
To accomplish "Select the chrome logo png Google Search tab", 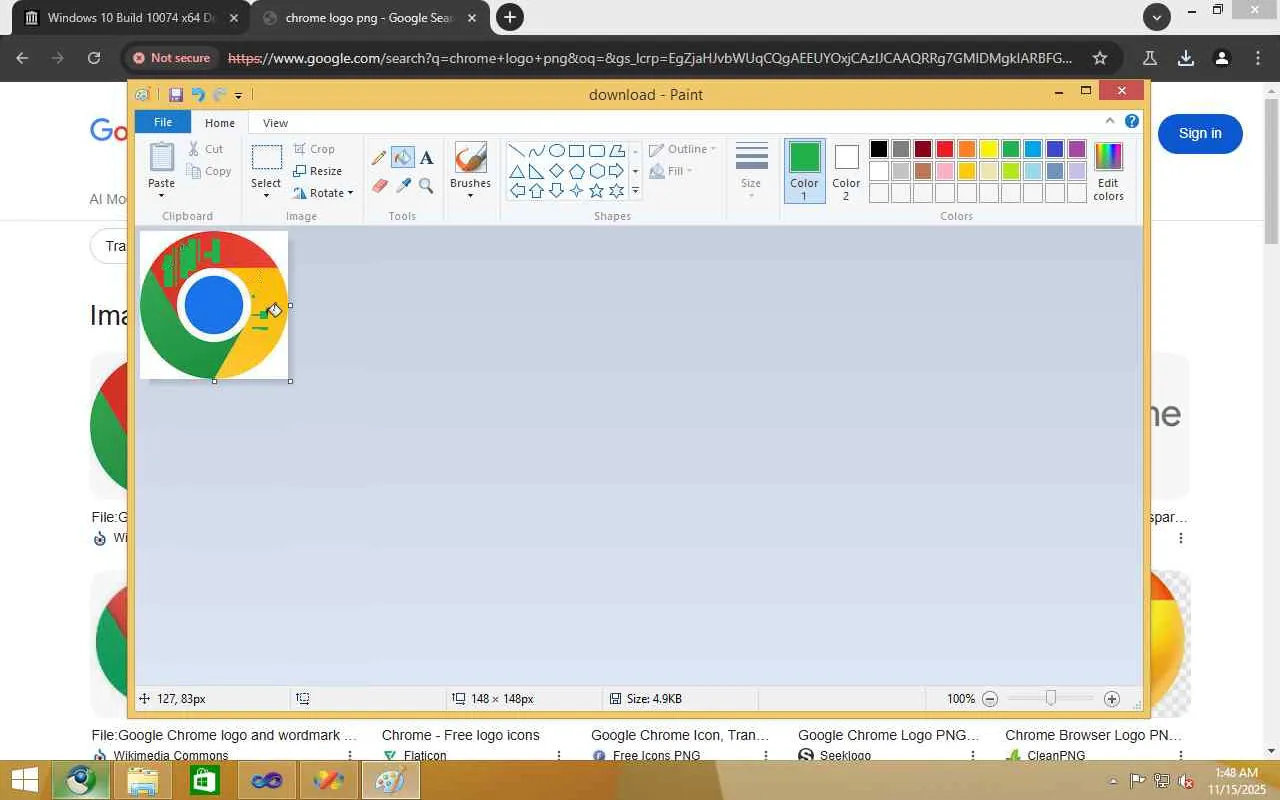I will pos(370,18).
